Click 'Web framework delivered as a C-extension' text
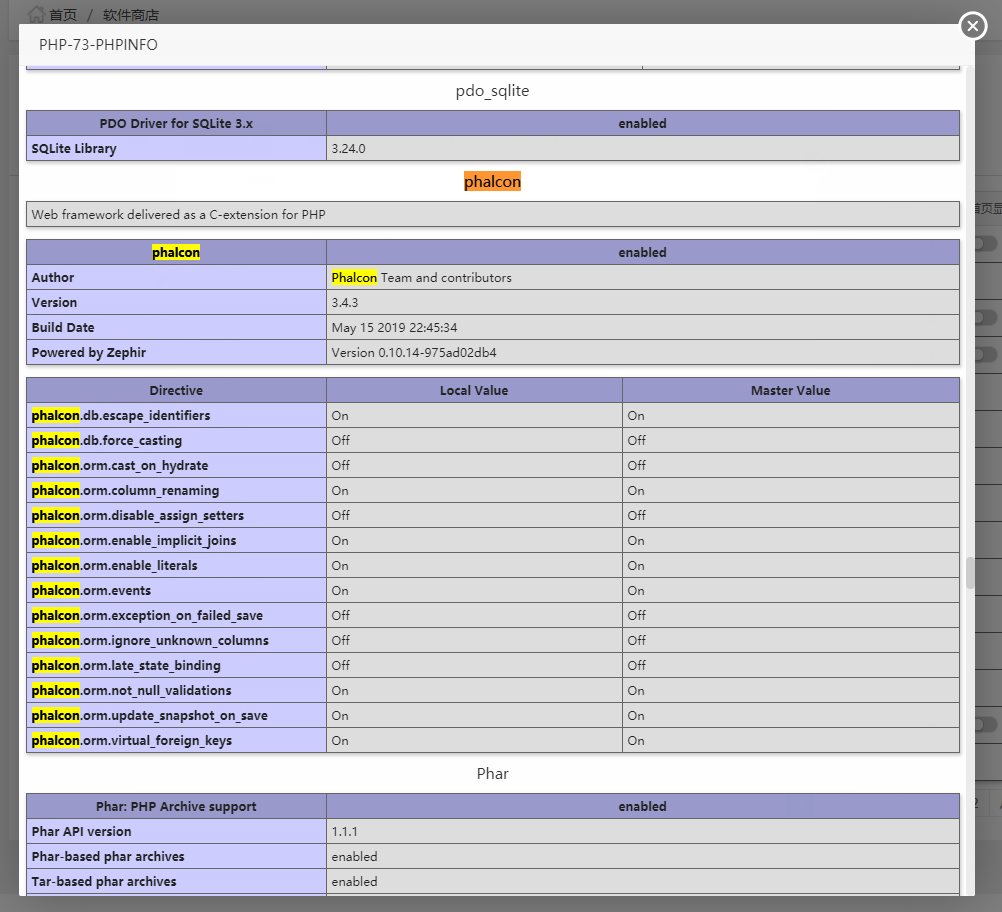 tap(178, 215)
